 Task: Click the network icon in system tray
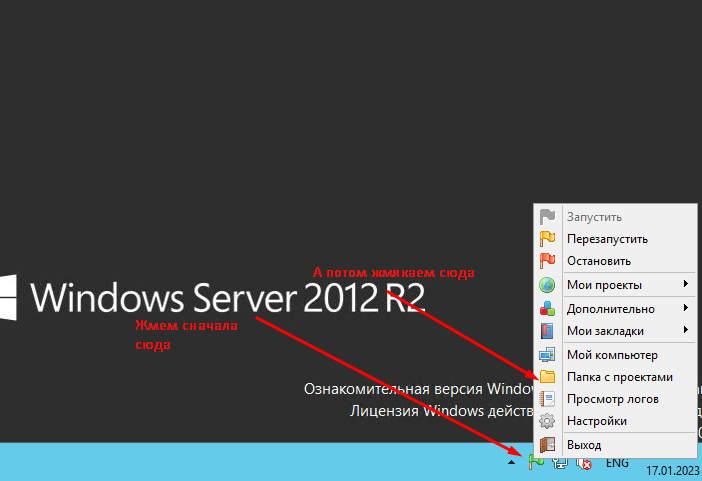pyautogui.click(x=560, y=463)
